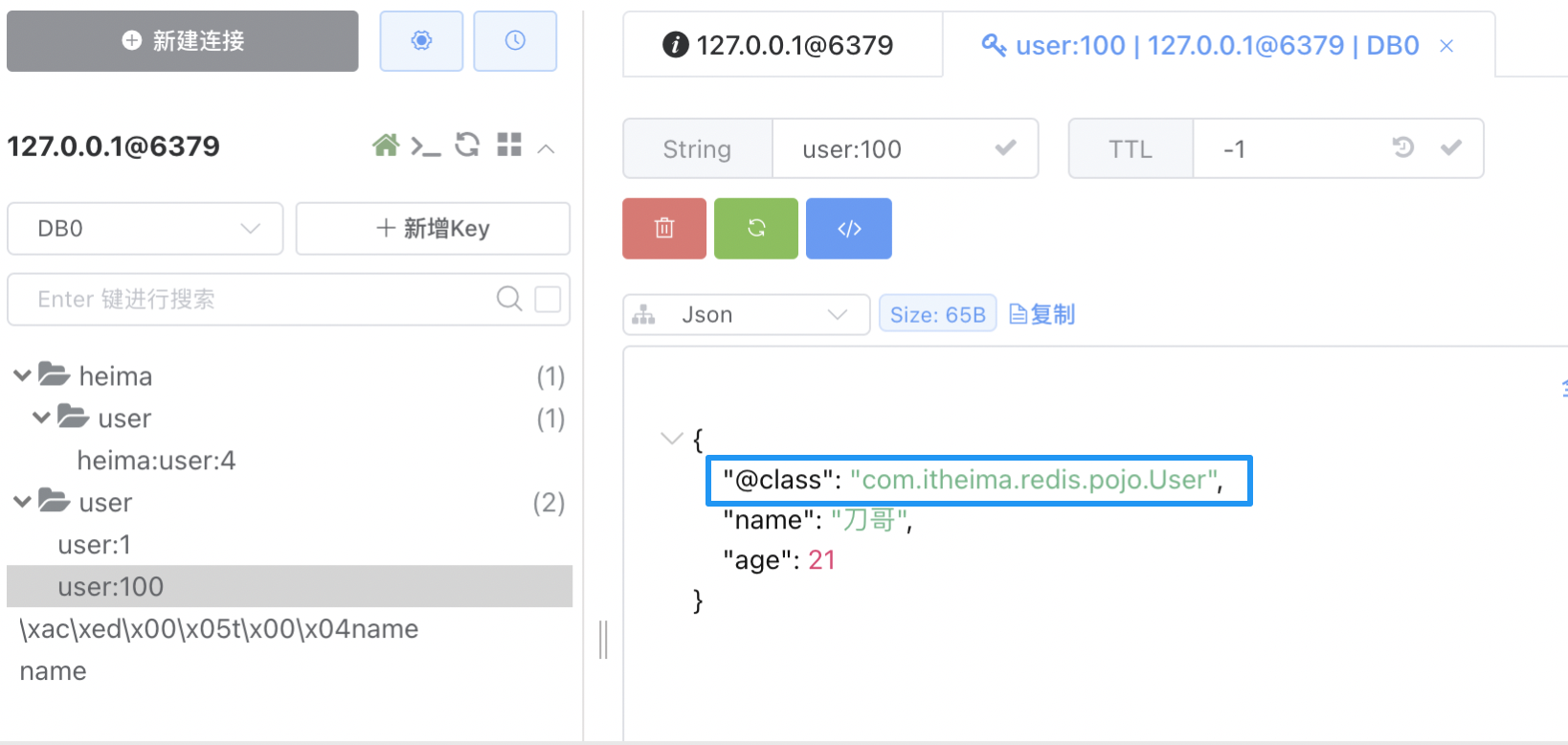Select the user:1 key
Image resolution: width=1568 pixels, height=745 pixels.
tap(94, 545)
